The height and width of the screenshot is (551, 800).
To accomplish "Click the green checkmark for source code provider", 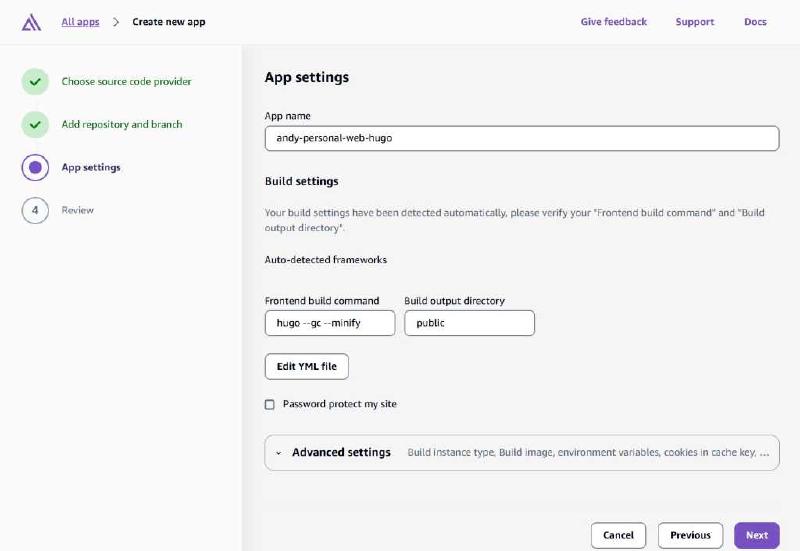I will (x=35, y=82).
